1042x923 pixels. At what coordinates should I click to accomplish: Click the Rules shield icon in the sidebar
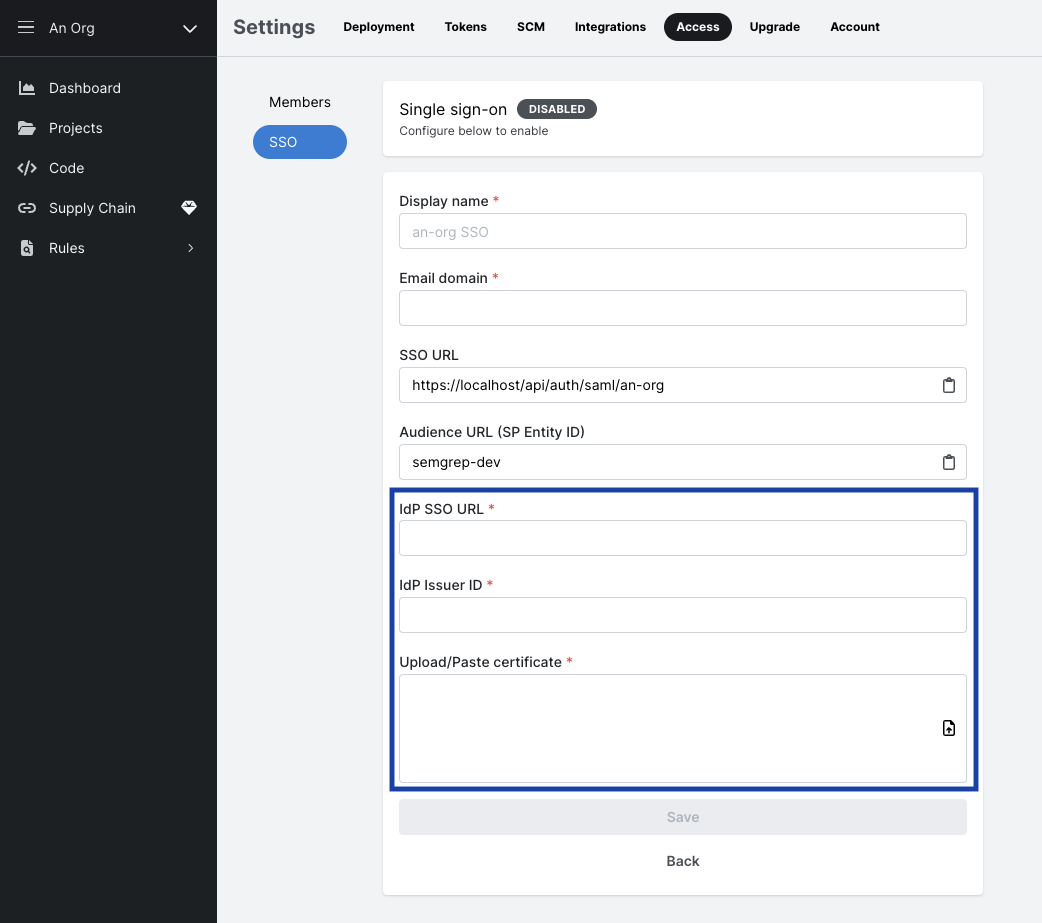(x=28, y=248)
